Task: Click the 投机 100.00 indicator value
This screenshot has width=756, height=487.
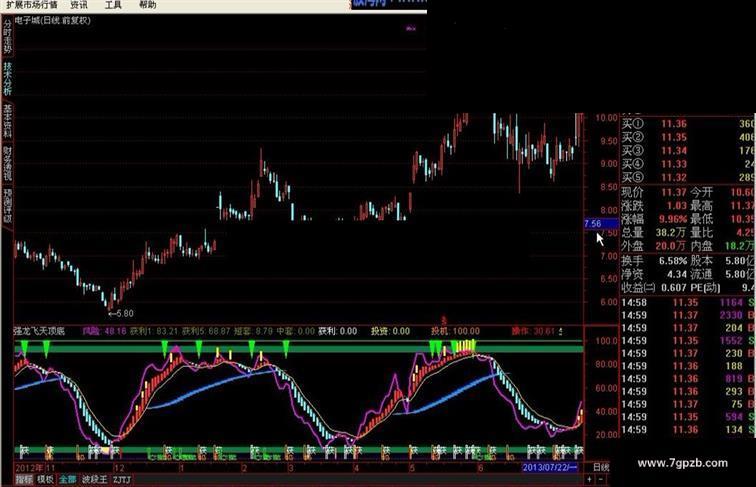Action: point(456,331)
